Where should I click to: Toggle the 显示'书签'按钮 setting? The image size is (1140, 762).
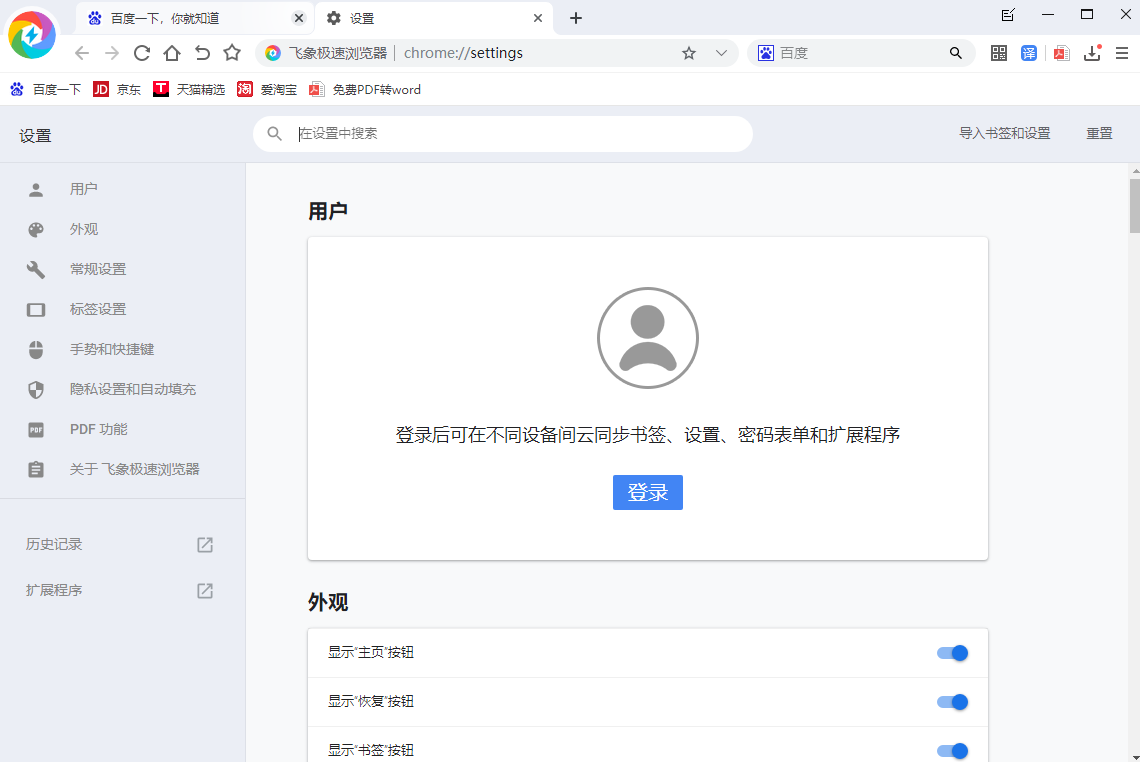[x=952, y=750]
